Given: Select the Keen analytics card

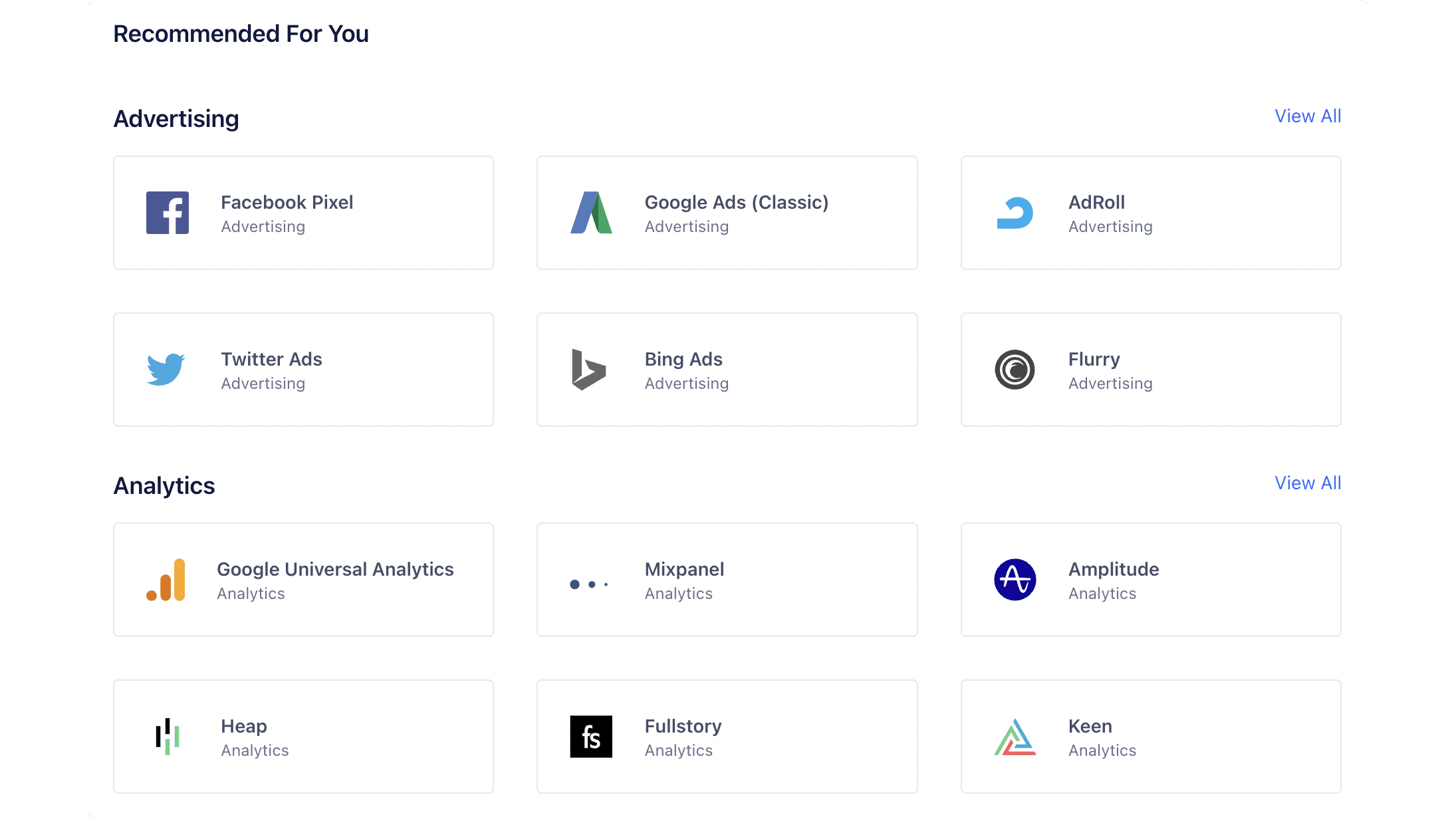Looking at the screenshot, I should 1151,736.
